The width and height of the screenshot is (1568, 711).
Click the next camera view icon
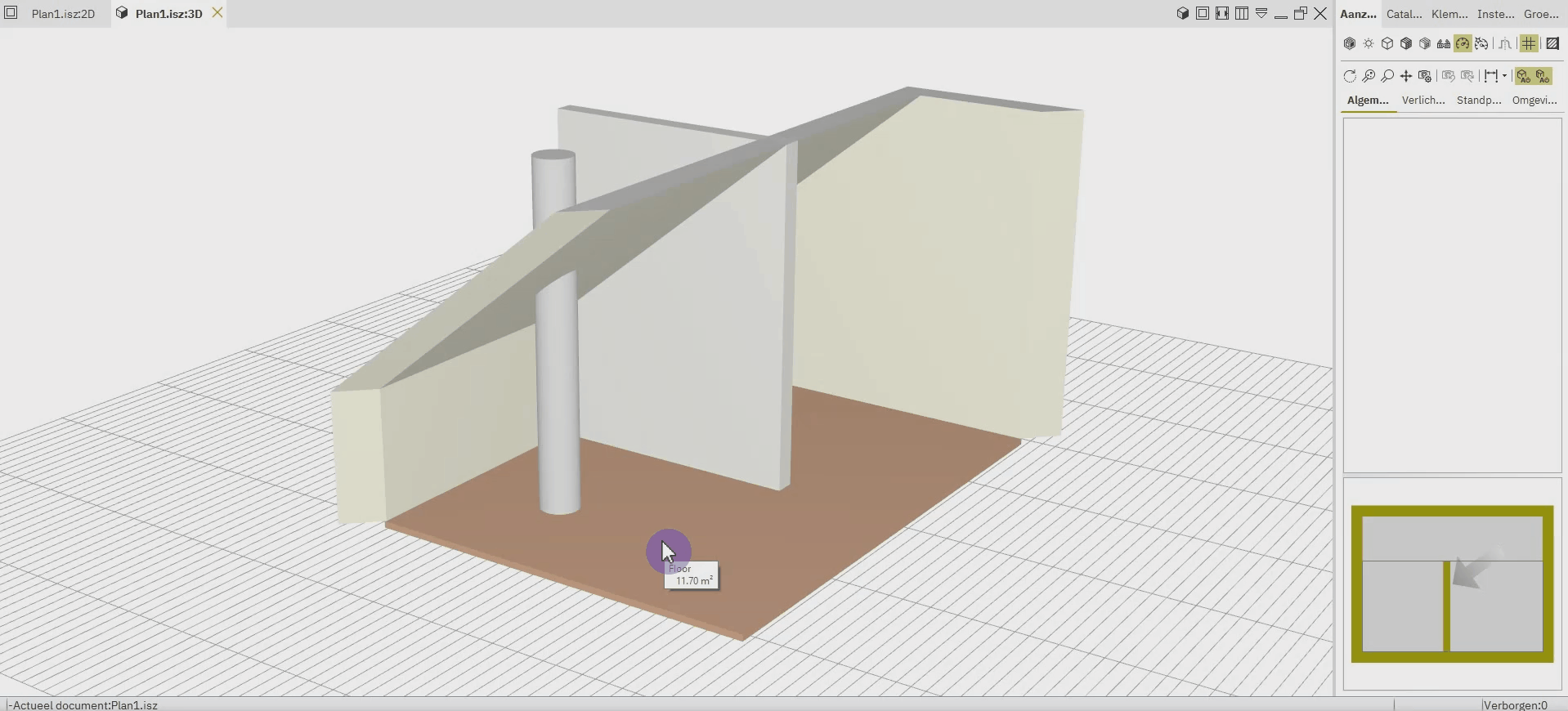[1467, 76]
